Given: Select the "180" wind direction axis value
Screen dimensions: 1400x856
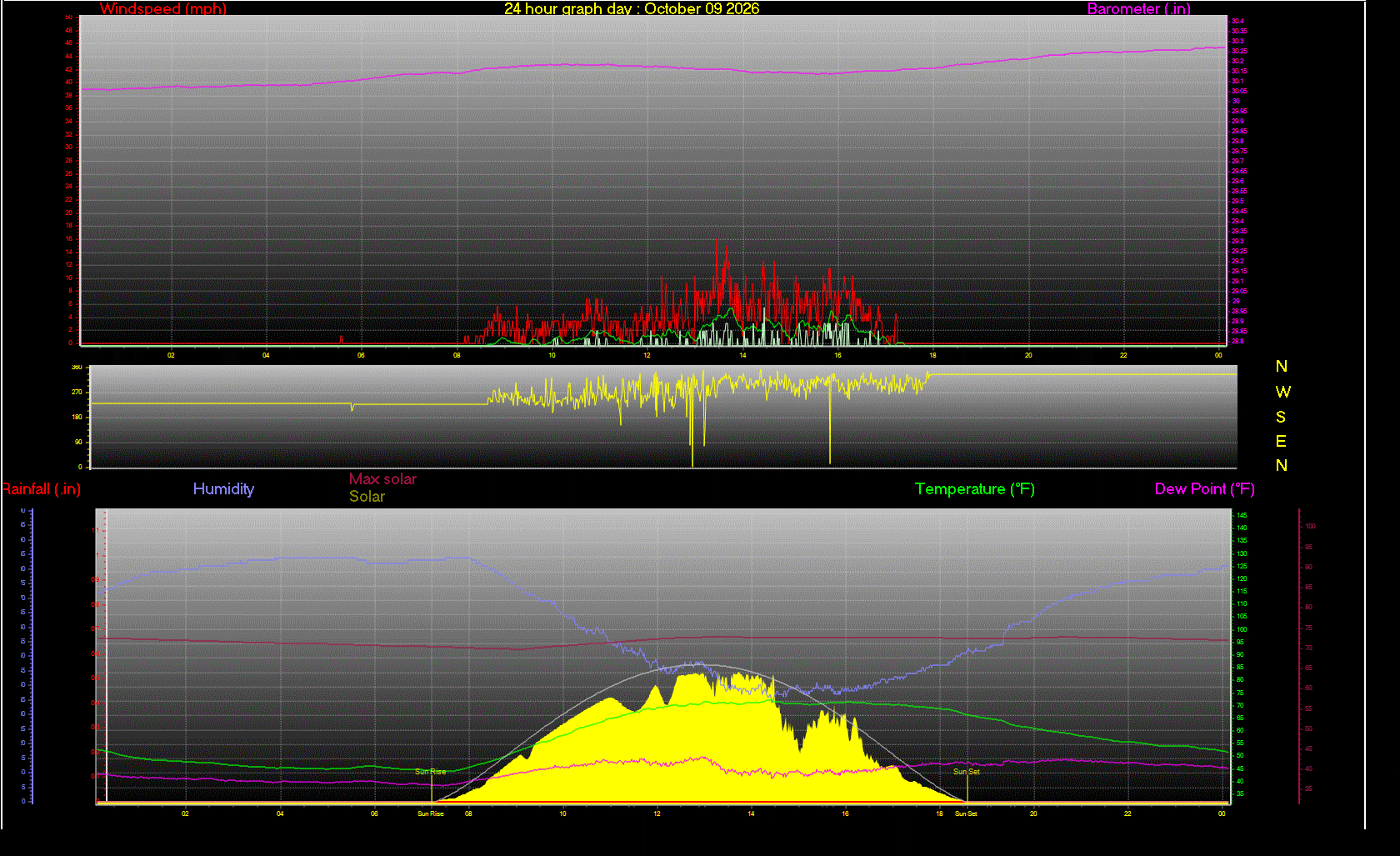Looking at the screenshot, I should click(x=77, y=417).
